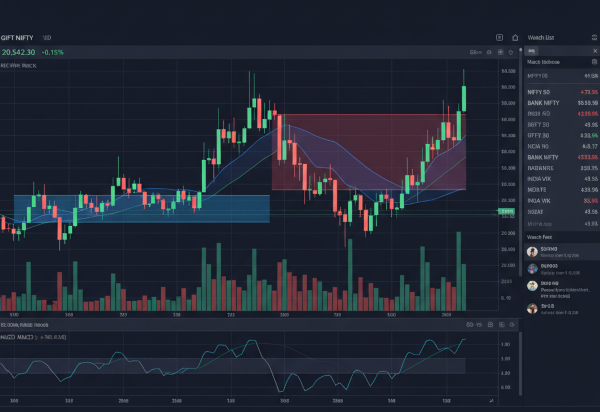The height and width of the screenshot is (412, 600).
Task: Click the GIFT NIFTY symbol name
Action: [x=17, y=38]
